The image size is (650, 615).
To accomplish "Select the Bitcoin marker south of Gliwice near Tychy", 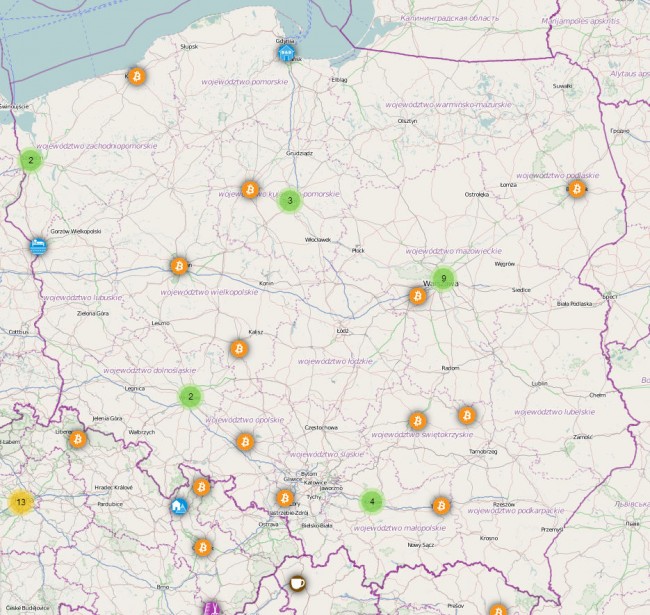I will click(285, 498).
